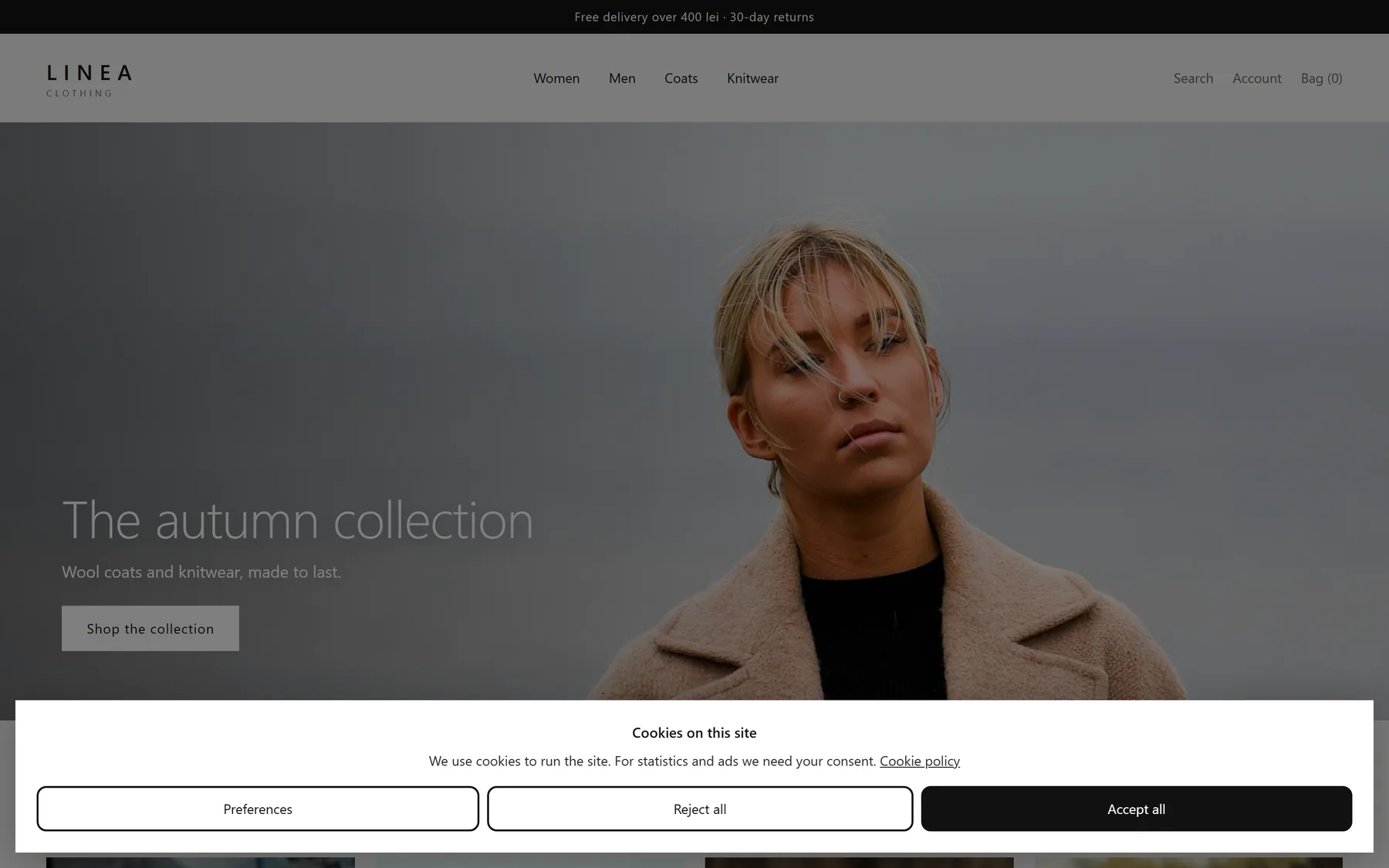Click 'The autumn collection' heading
The image size is (1389, 868).
[297, 520]
